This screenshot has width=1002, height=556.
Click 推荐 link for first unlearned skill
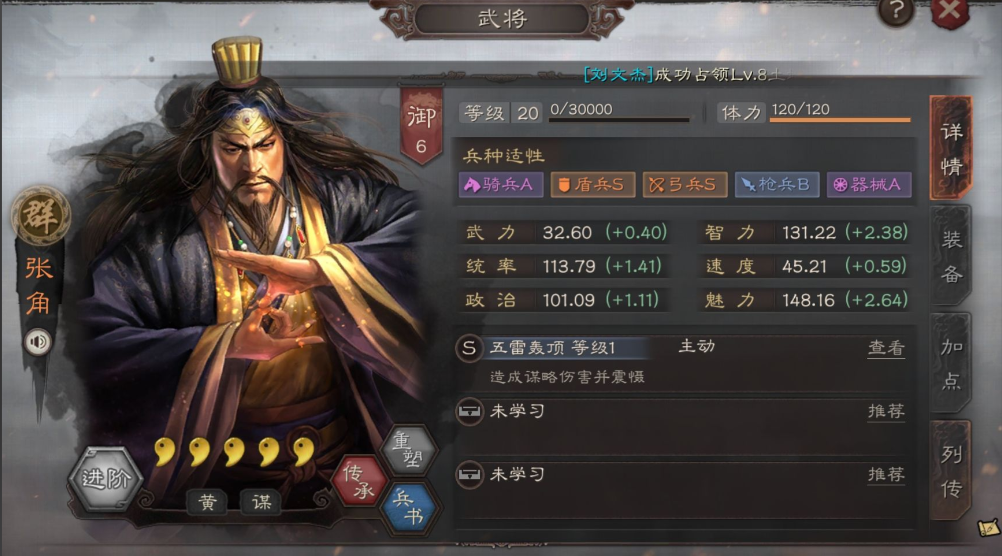click(886, 411)
